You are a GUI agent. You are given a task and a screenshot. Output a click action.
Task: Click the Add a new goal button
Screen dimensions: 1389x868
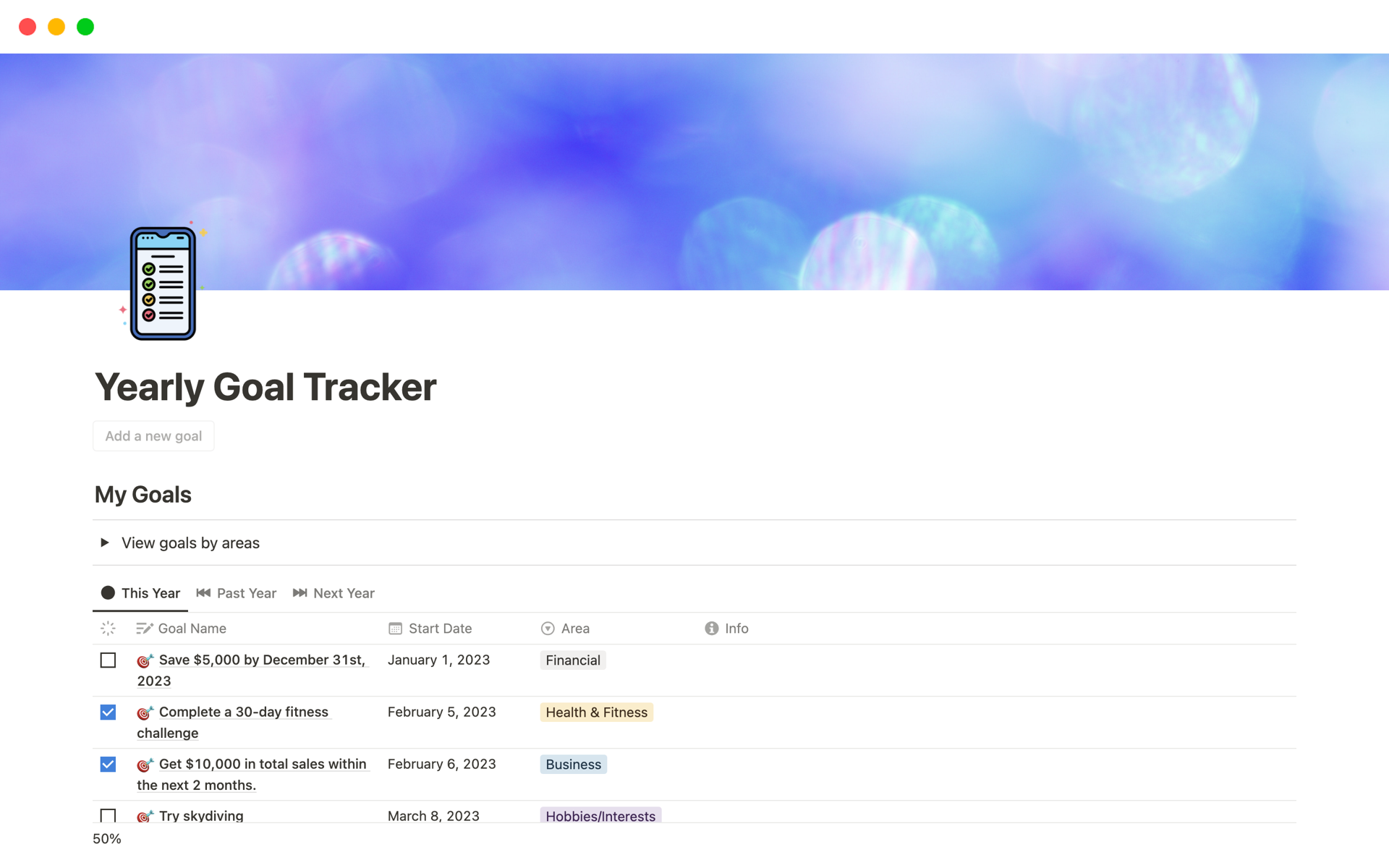coord(153,435)
